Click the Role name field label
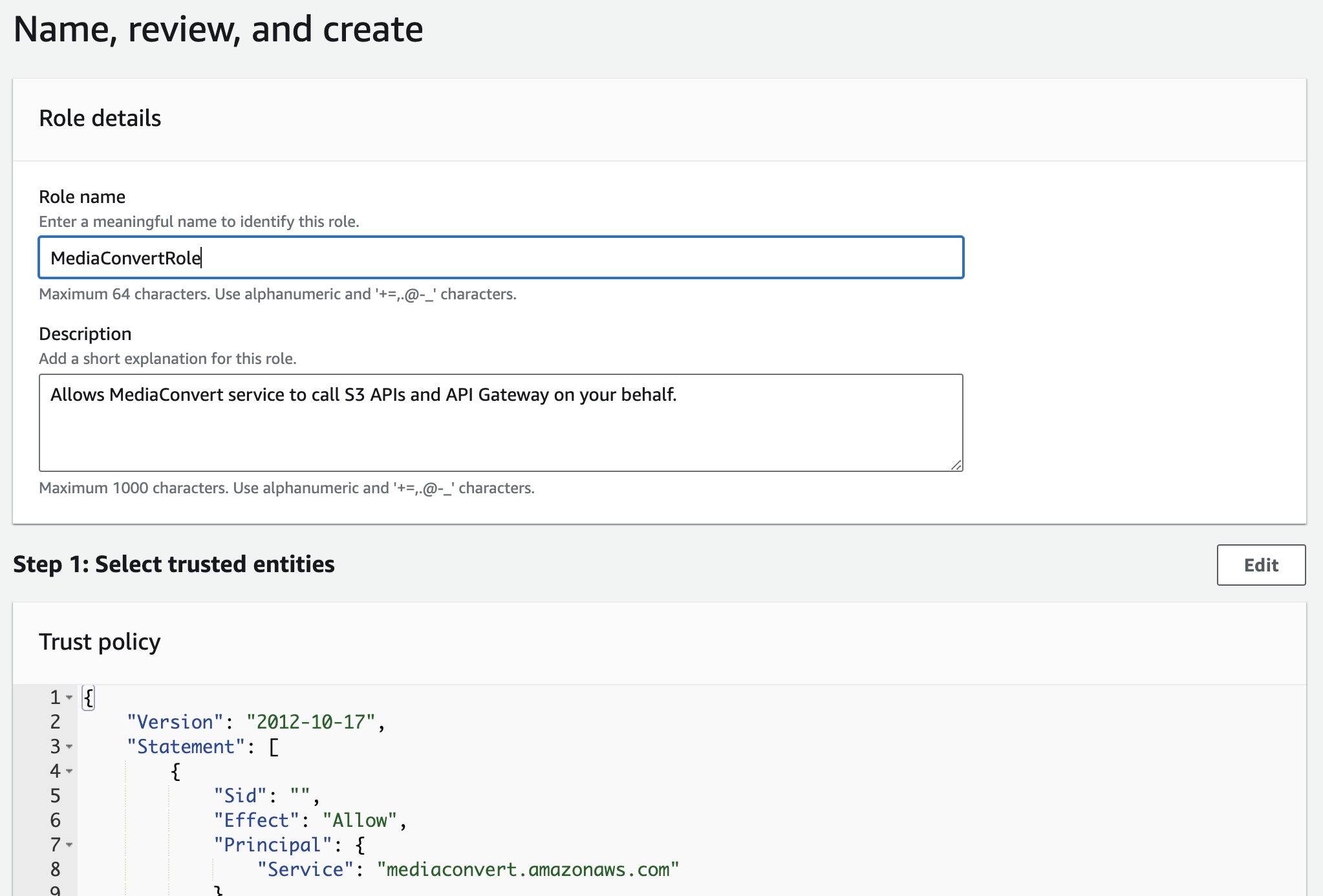This screenshot has height=896, width=1323. click(x=82, y=197)
